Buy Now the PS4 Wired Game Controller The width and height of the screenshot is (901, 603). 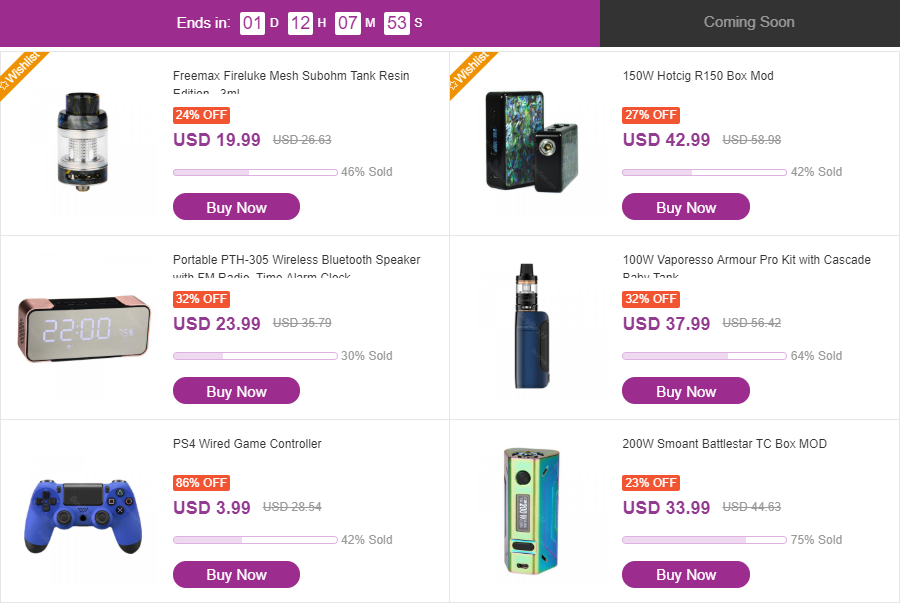click(x=236, y=574)
